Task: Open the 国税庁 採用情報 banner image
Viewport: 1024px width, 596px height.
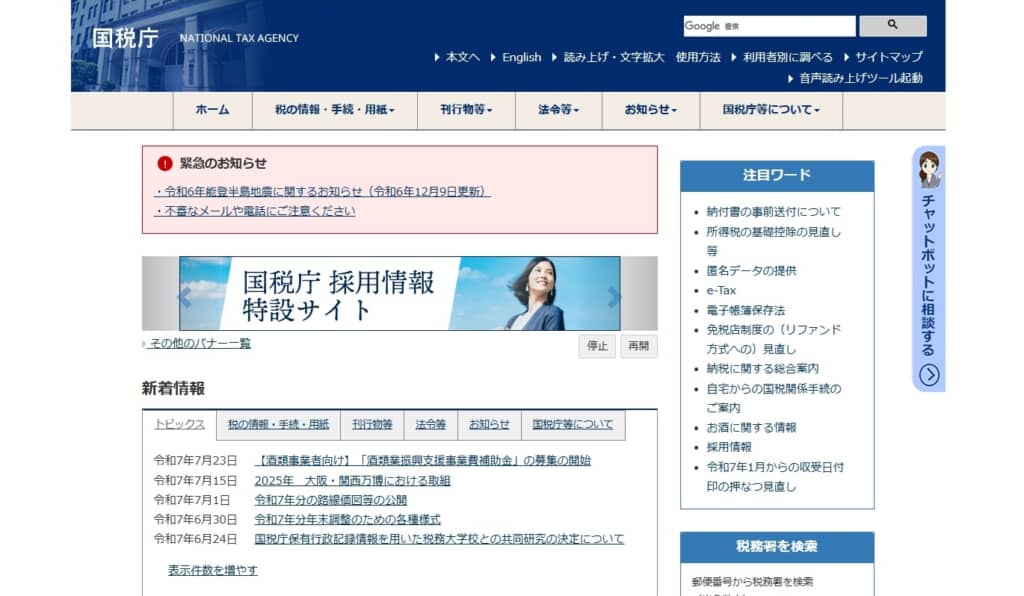Action: (399, 294)
